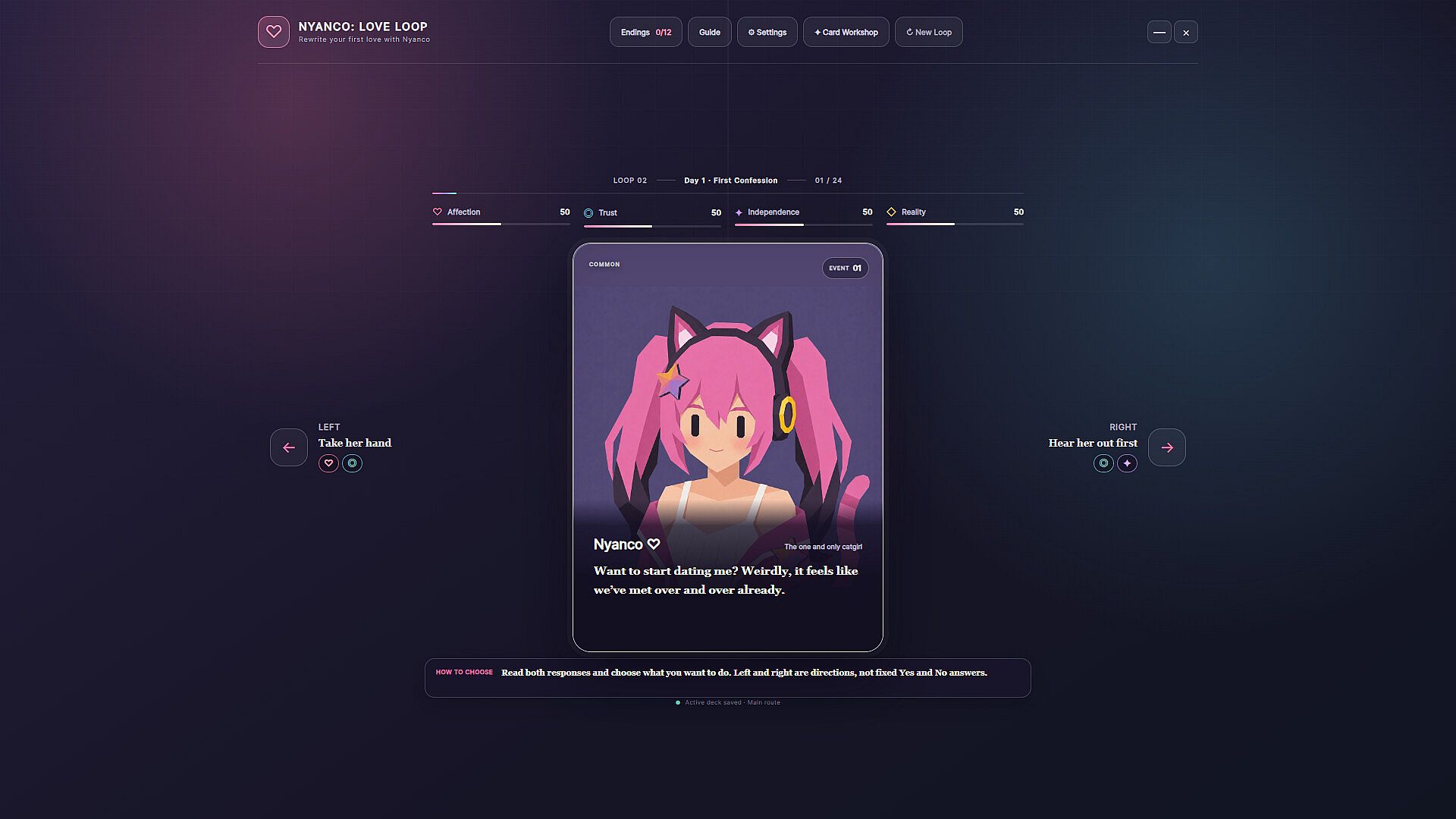Click the trust ring icon under Hear her out first
This screenshot has height=819, width=1456.
coord(1103,463)
